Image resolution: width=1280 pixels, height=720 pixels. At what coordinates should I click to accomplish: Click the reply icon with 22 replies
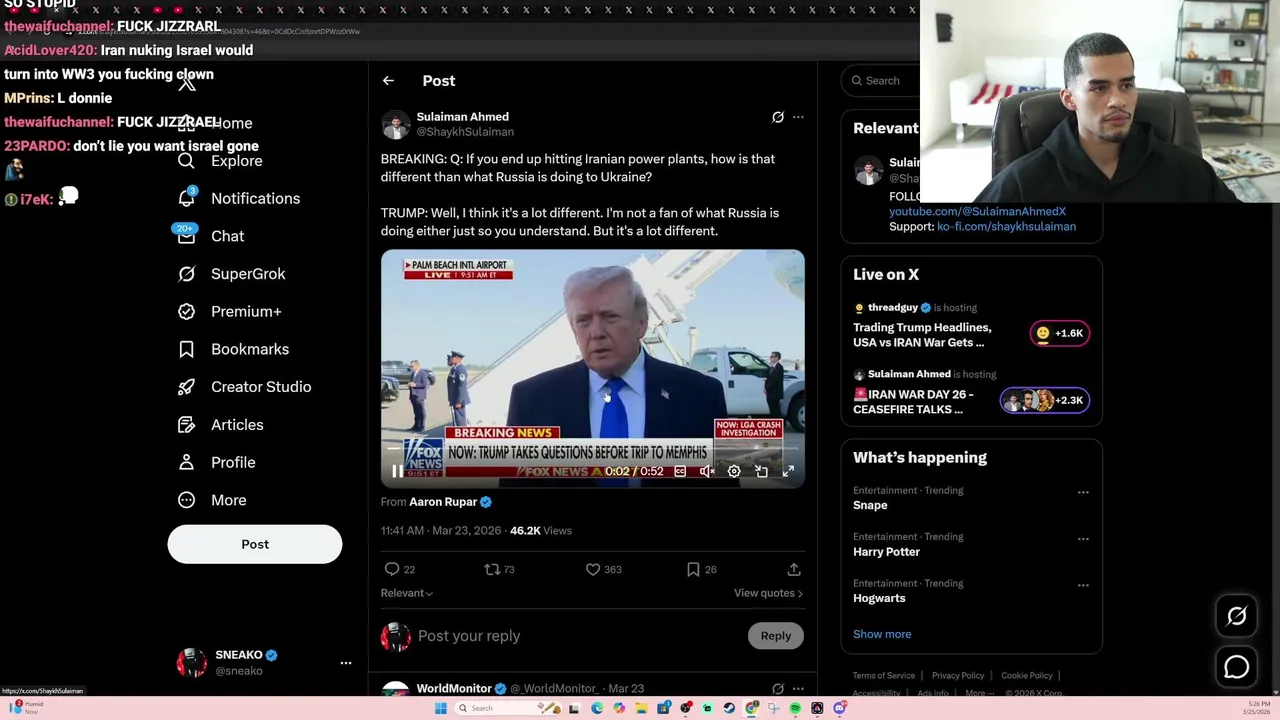(x=392, y=569)
